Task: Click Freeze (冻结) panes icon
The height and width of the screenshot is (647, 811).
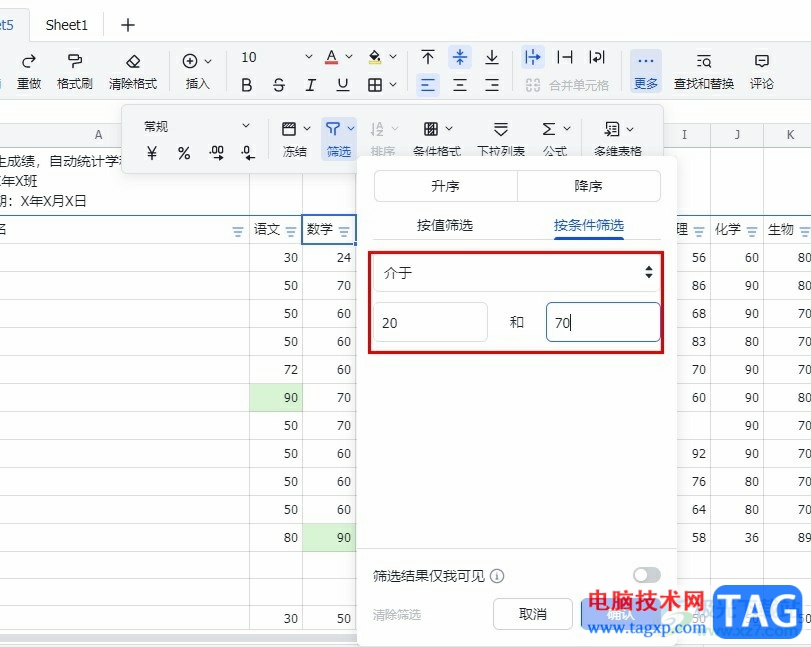Action: [x=289, y=129]
